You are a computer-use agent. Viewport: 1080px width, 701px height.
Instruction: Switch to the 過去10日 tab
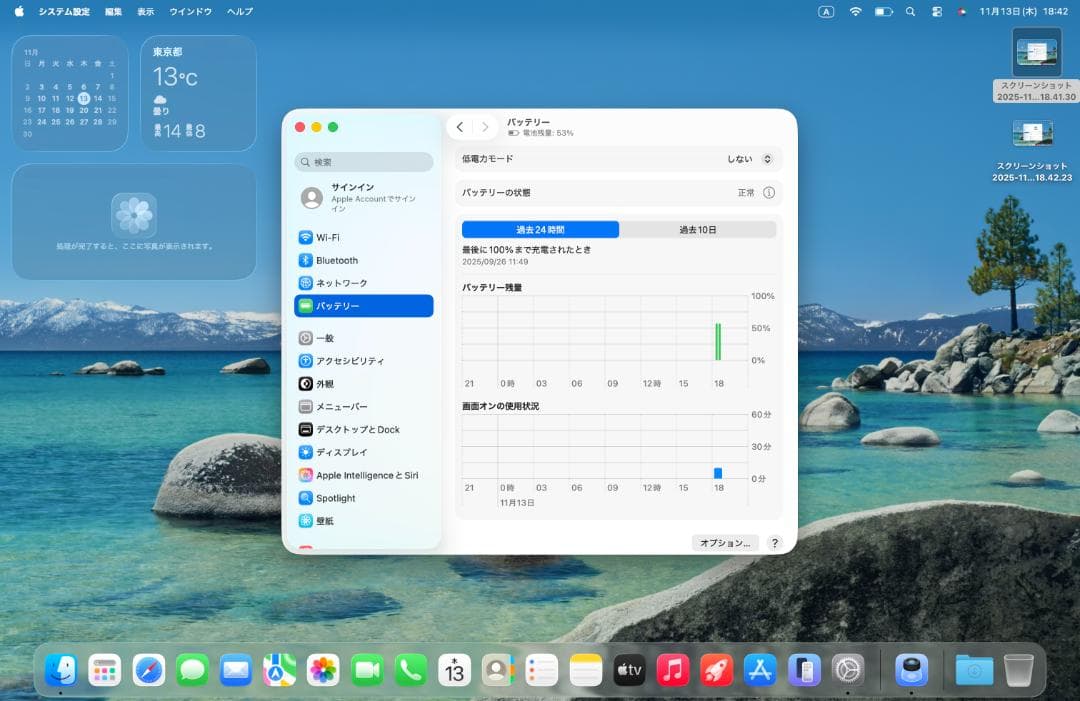pyautogui.click(x=697, y=229)
